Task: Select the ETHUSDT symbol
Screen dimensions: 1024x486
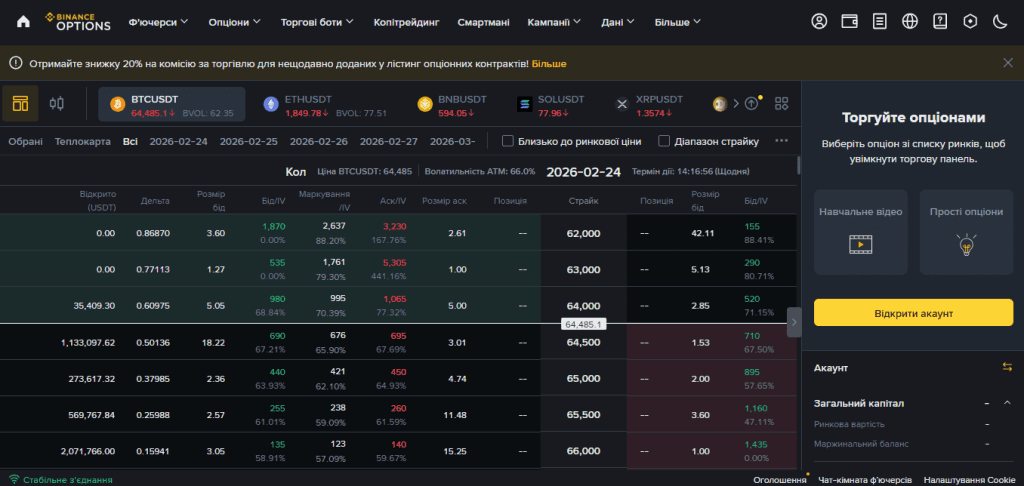Action: click(x=325, y=105)
